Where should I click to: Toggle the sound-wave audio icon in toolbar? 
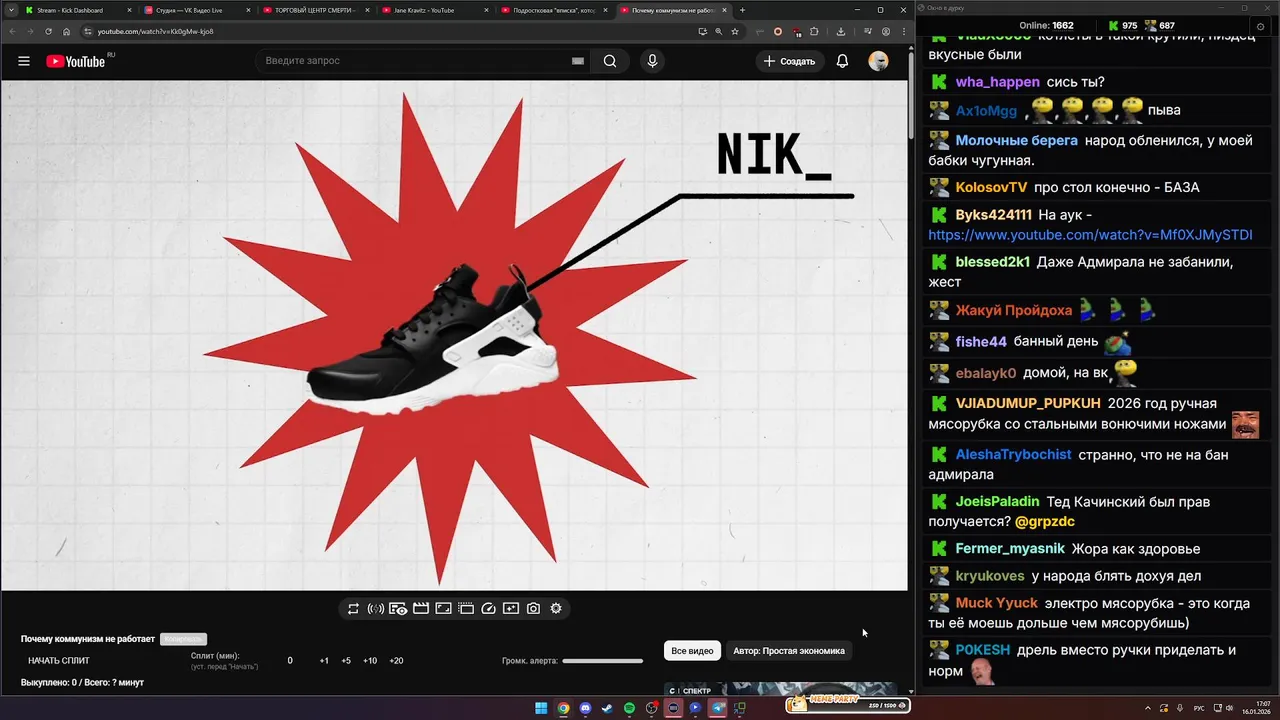(x=376, y=608)
